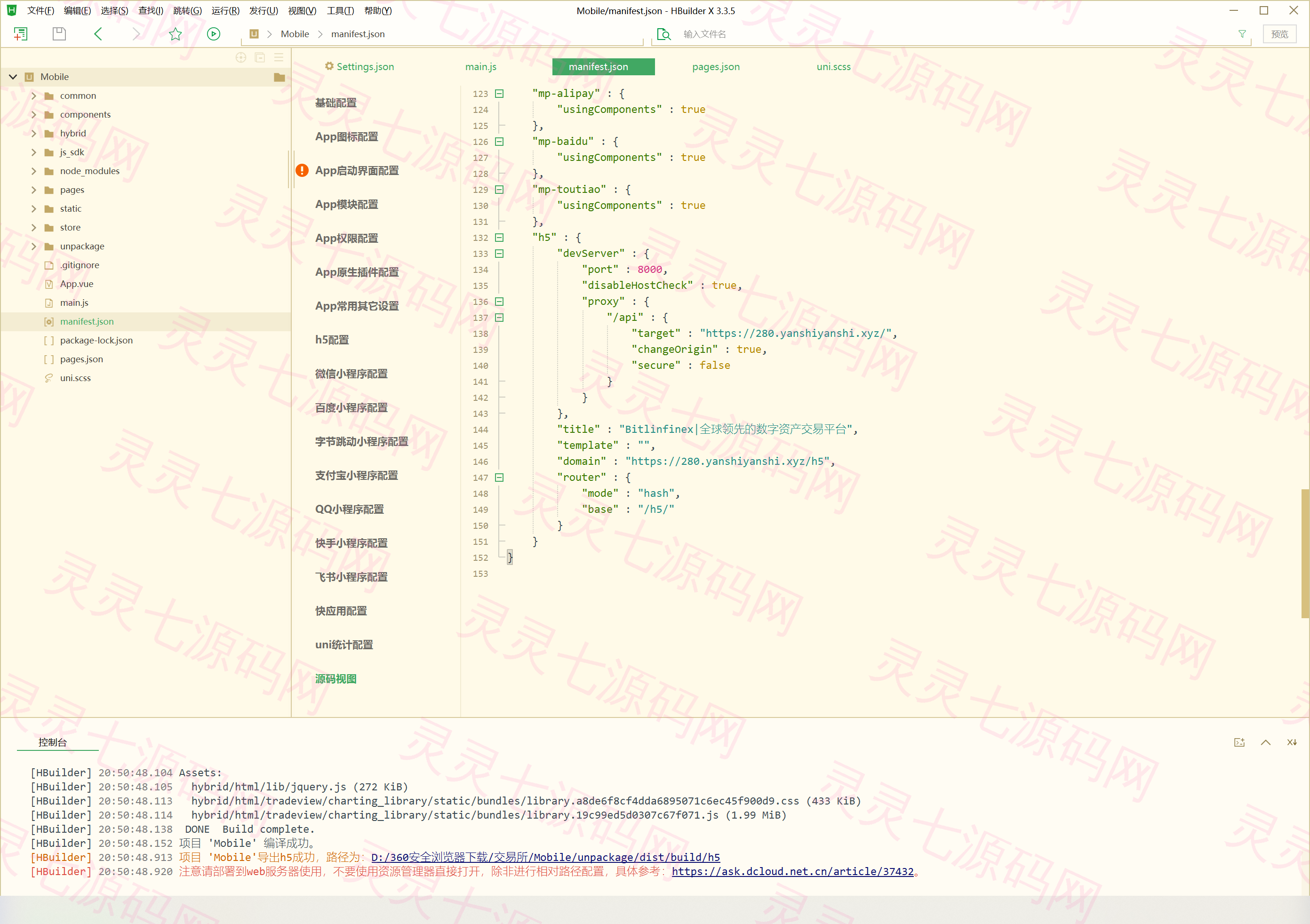Click the warning icon beside App启动界面配置
The height and width of the screenshot is (924, 1310).
[x=302, y=170]
